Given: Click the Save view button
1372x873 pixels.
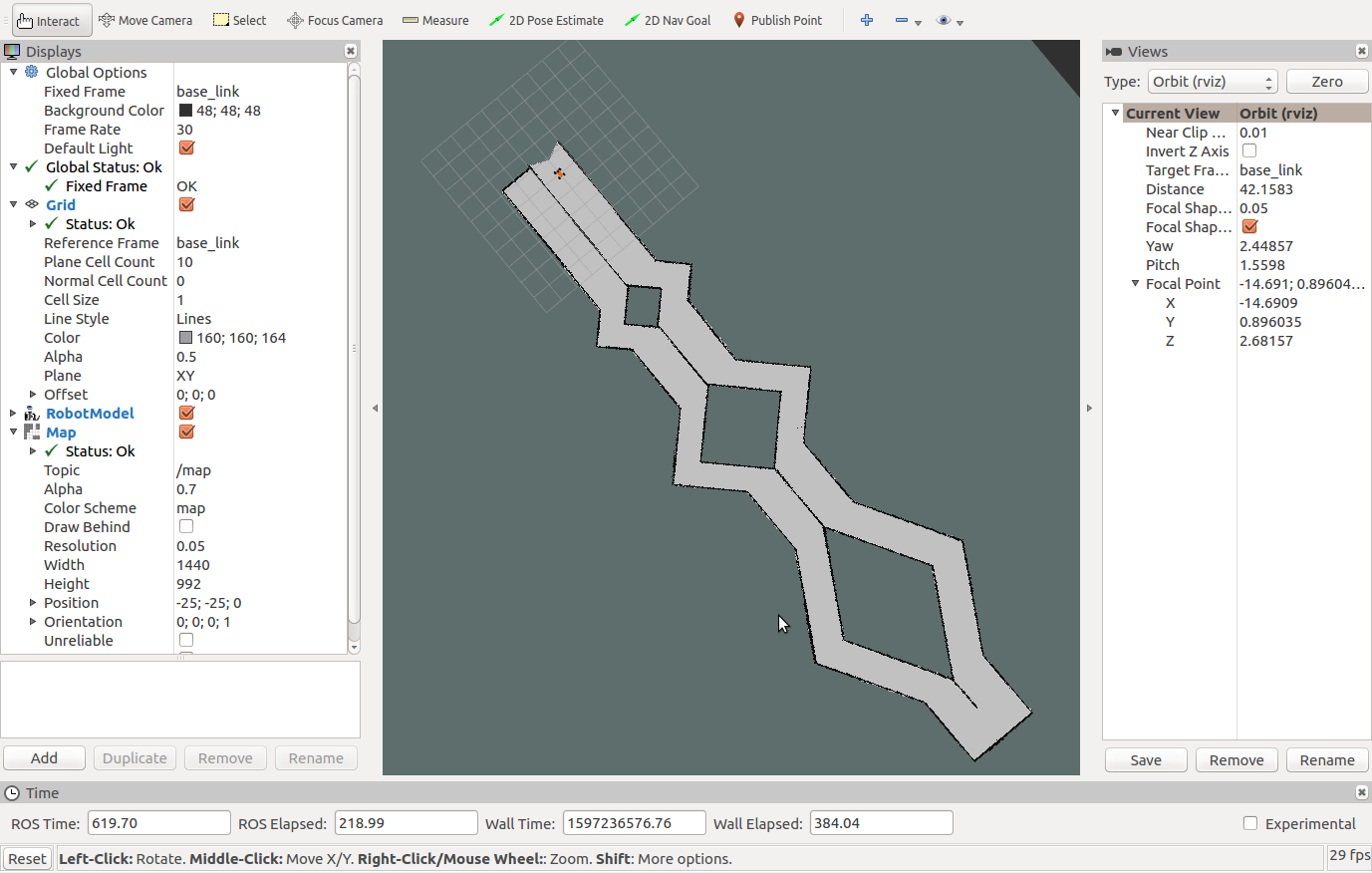Looking at the screenshot, I should (x=1146, y=760).
